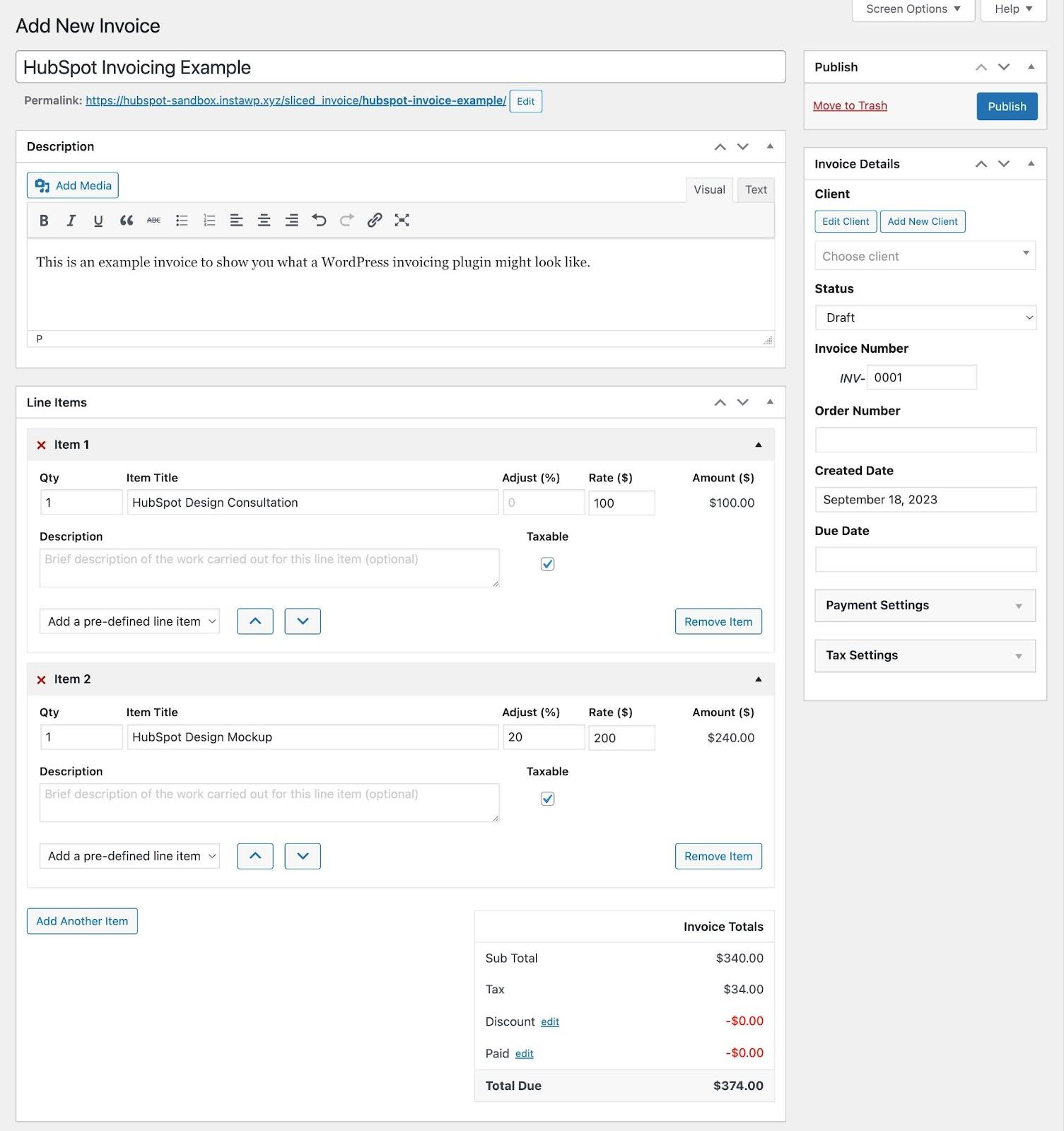Apply italic formatting

[71, 221]
